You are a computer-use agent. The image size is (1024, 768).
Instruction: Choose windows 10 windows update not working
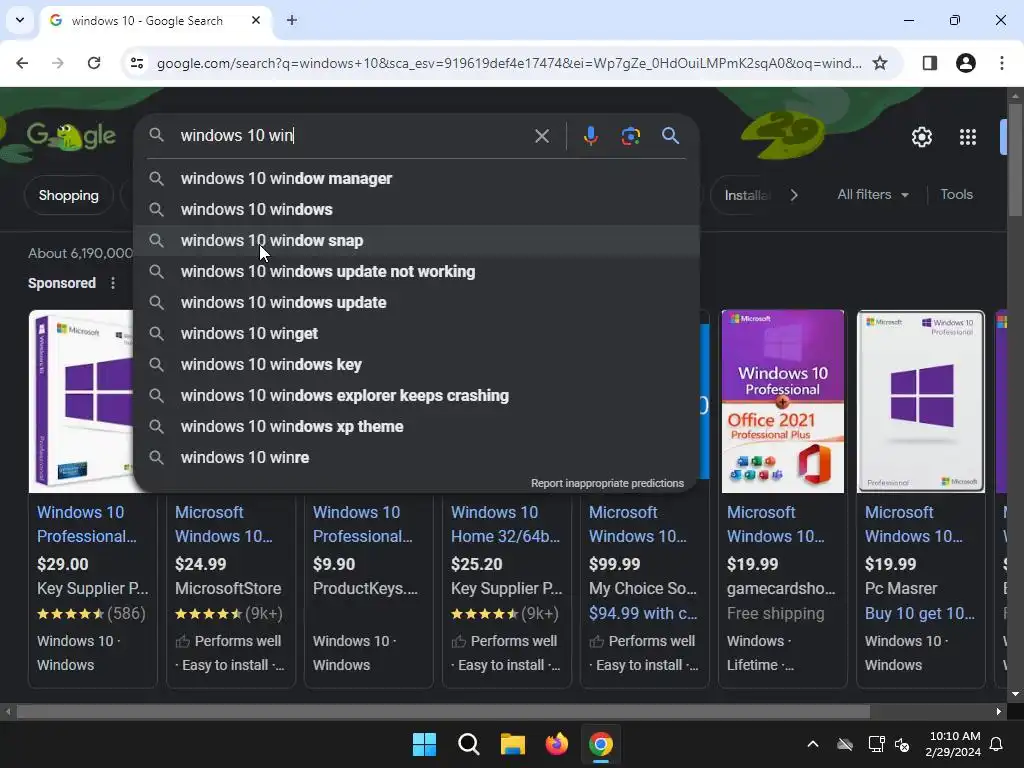click(417, 272)
